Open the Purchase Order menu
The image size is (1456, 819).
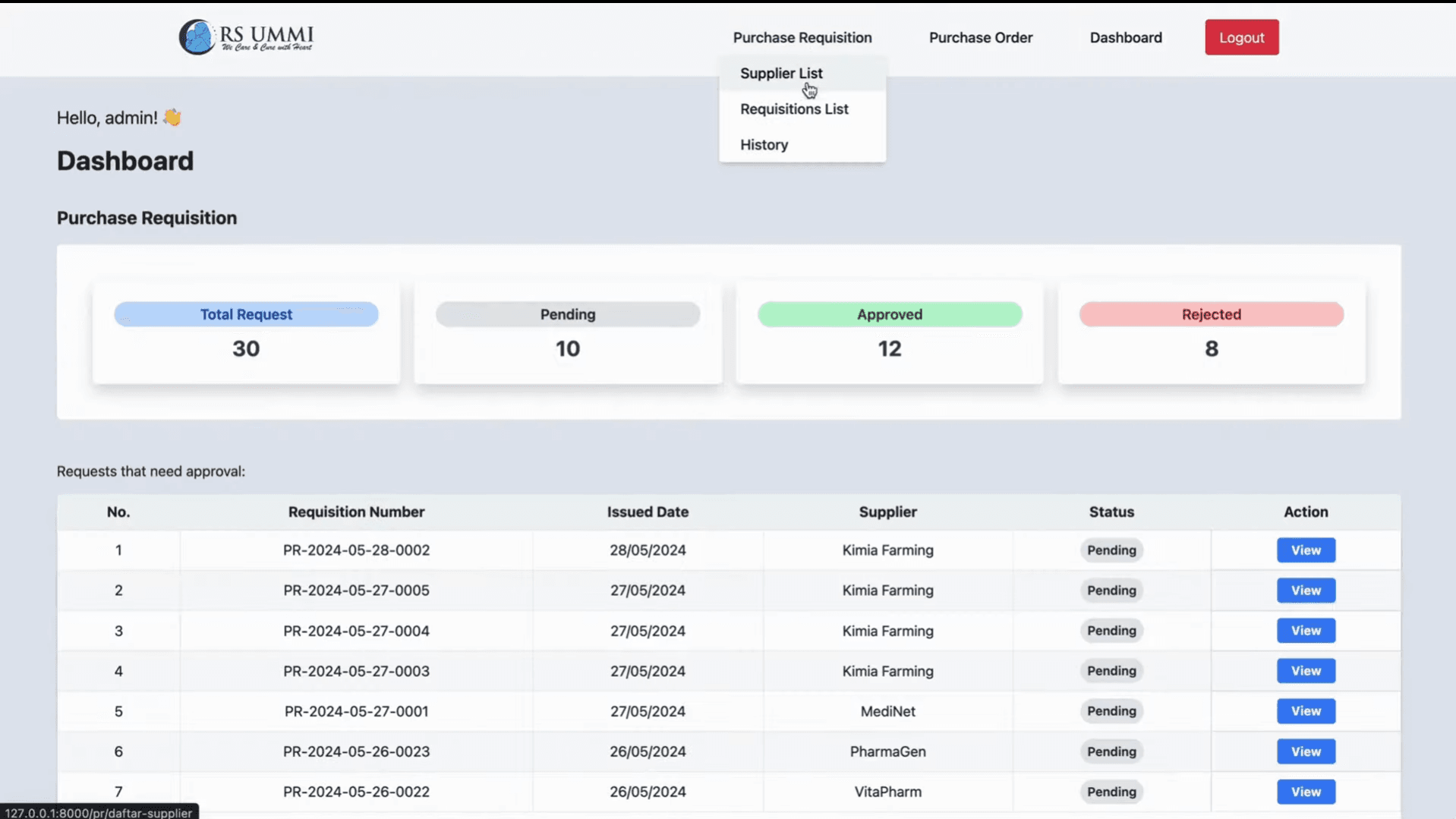tap(980, 37)
